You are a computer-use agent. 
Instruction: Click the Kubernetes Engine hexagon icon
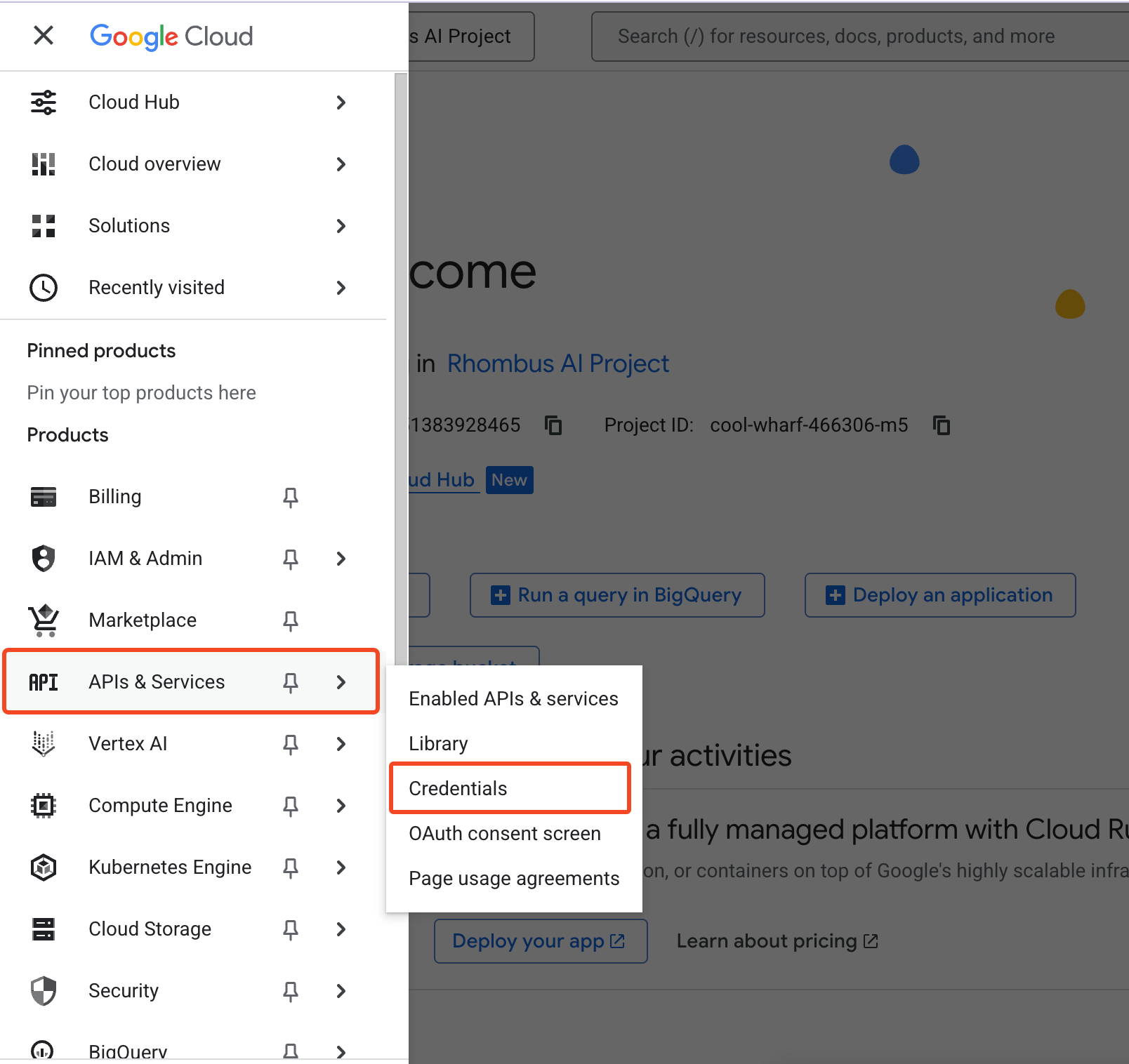pyautogui.click(x=44, y=867)
